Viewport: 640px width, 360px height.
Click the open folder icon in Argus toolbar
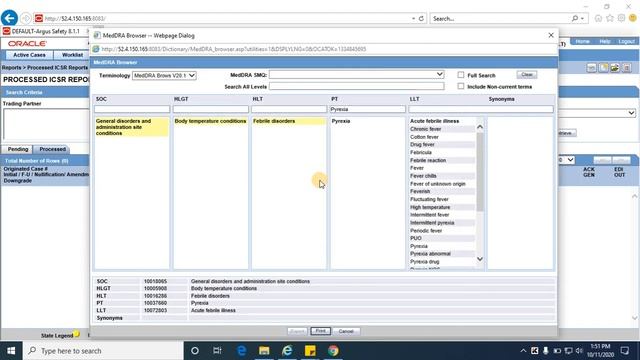[x=615, y=68]
